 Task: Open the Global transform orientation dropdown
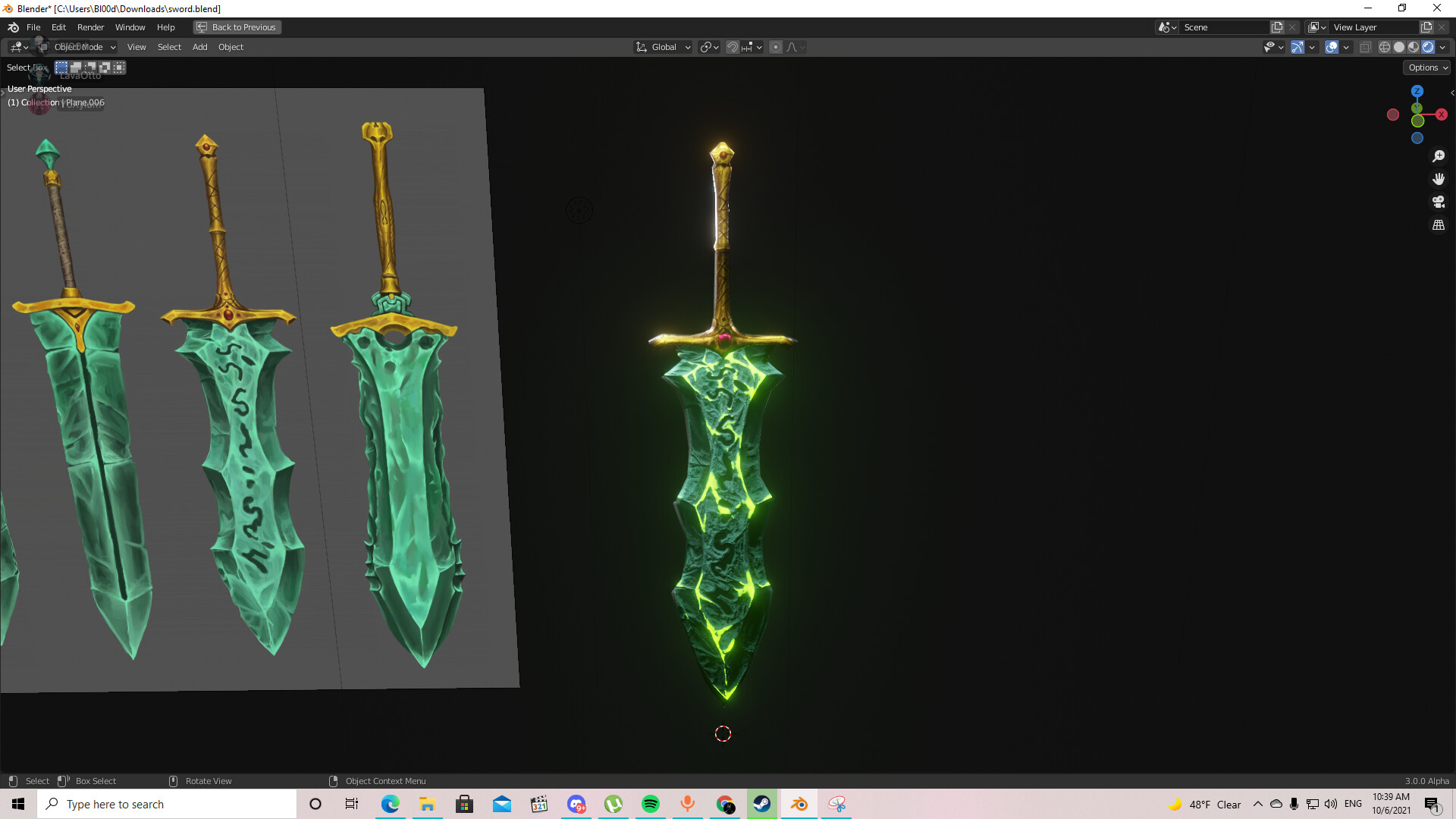click(x=662, y=46)
